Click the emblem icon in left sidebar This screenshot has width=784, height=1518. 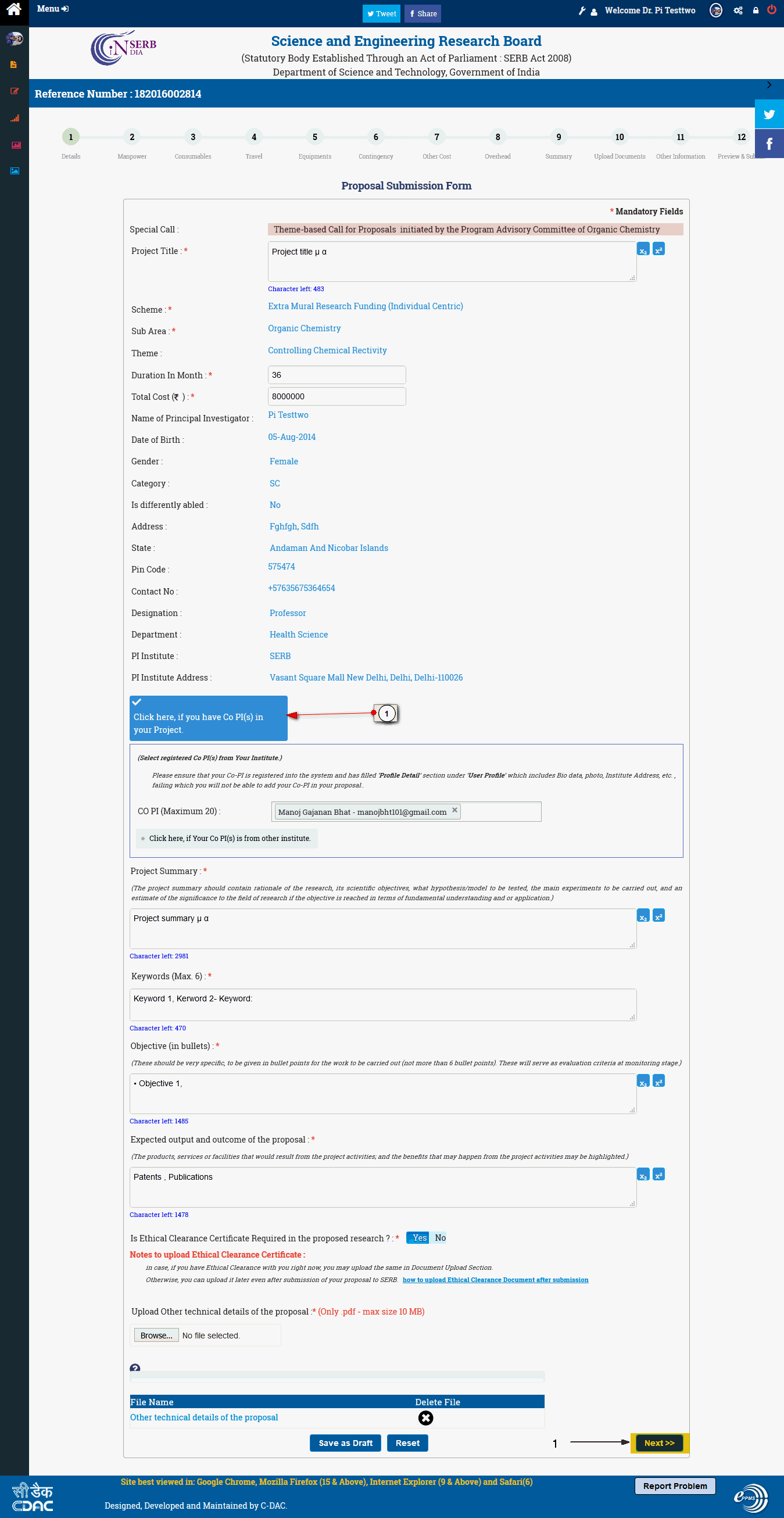[14, 39]
